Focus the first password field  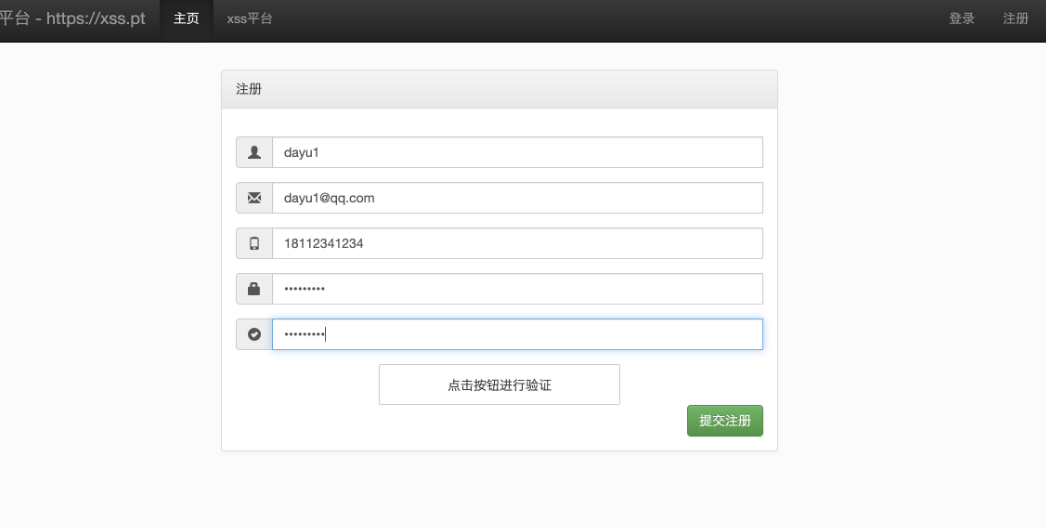coord(517,288)
